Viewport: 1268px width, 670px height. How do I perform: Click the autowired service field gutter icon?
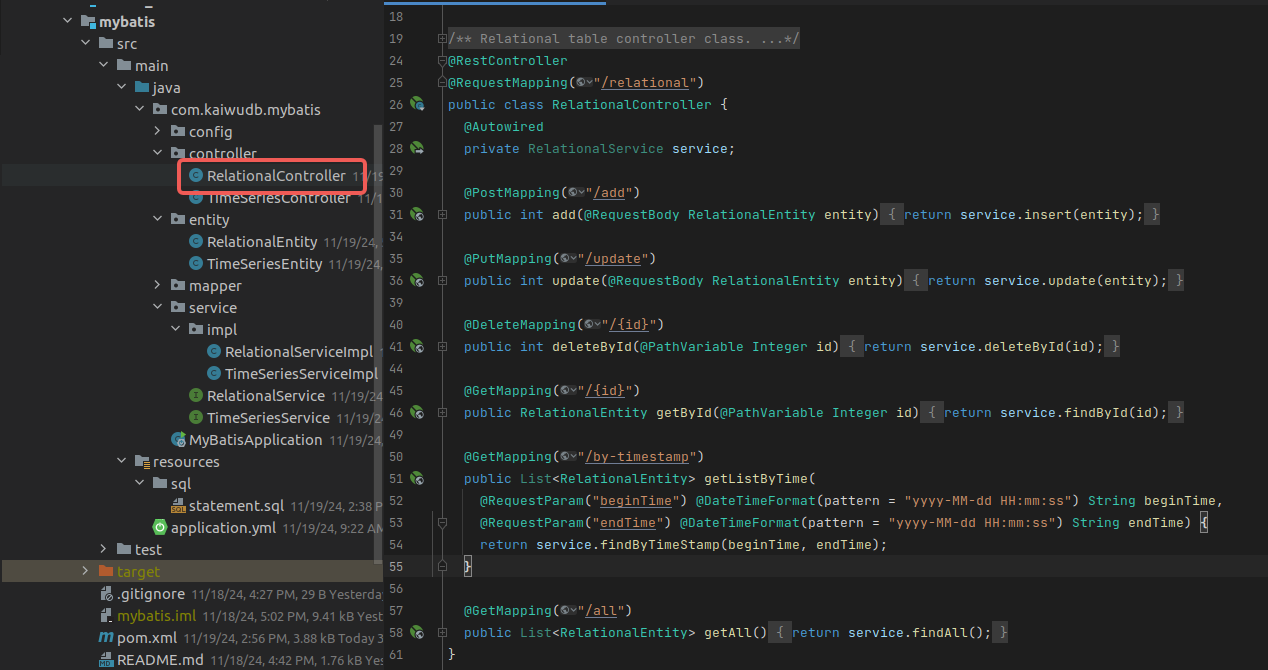pyautogui.click(x=417, y=148)
